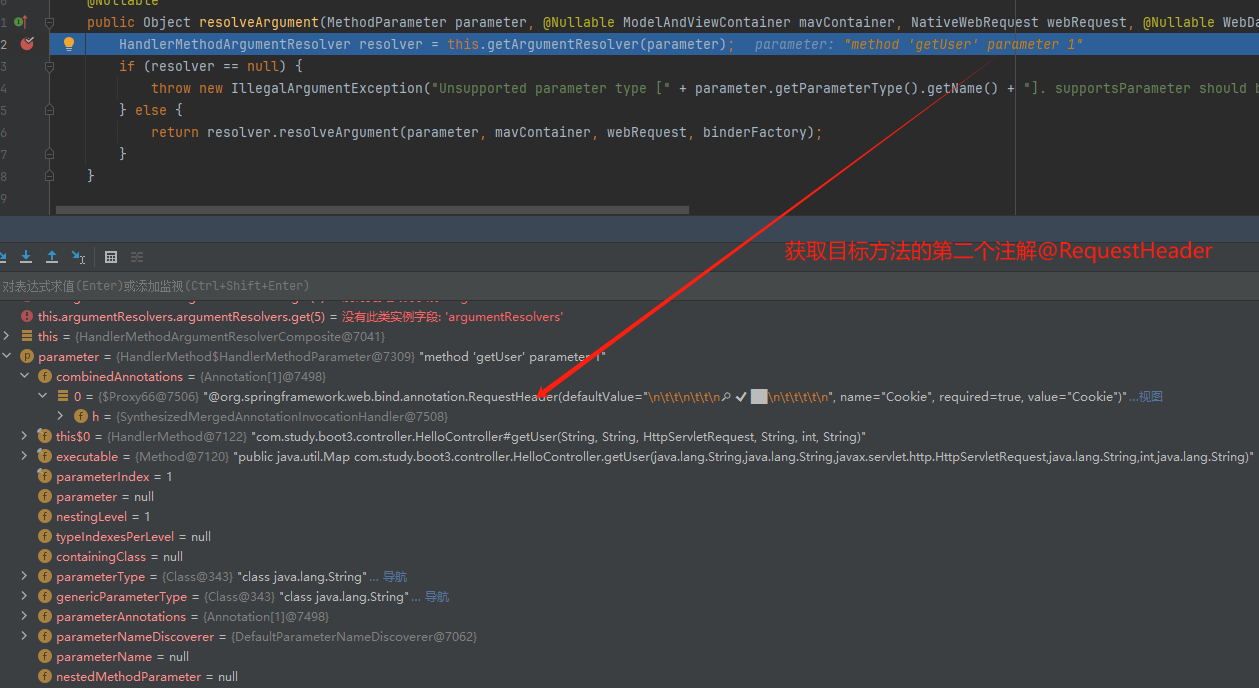Click the HandlerMethodArgumentResolverComposite@7041 value
This screenshot has width=1259, height=688.
(x=230, y=337)
